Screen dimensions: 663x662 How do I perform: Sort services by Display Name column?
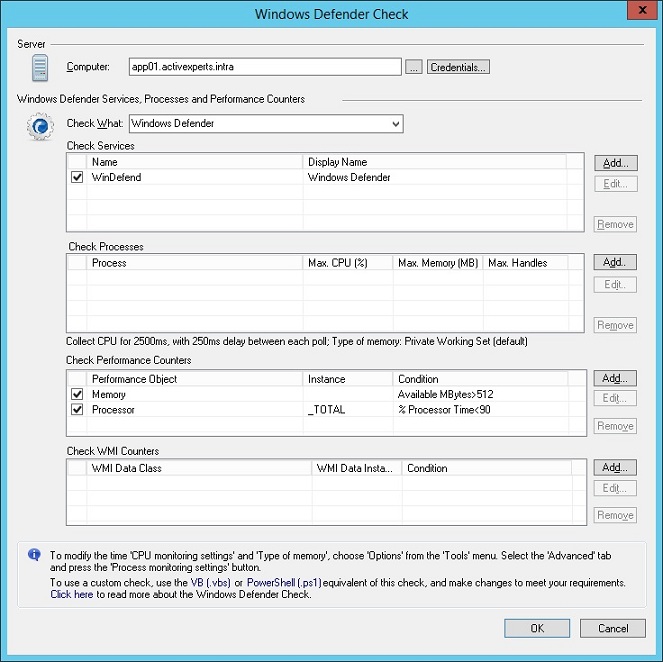pyautogui.click(x=435, y=162)
